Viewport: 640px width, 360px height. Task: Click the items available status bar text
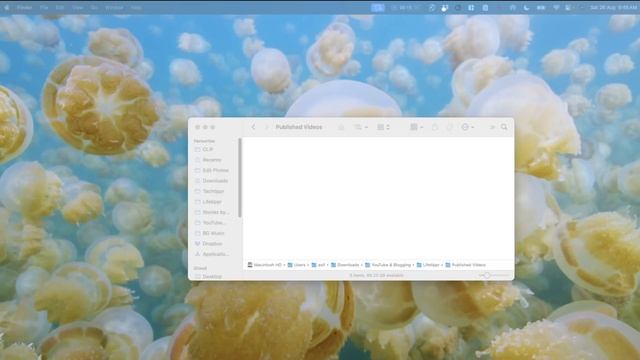point(376,276)
